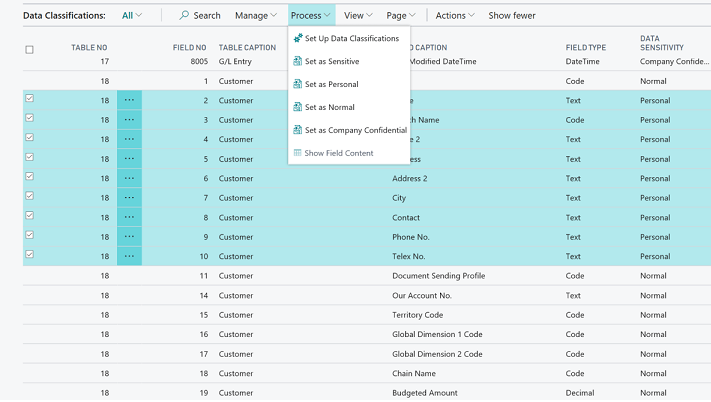Viewport: 711px width, 402px height.
Task: Click the Search magnifier icon
Action: tap(184, 15)
